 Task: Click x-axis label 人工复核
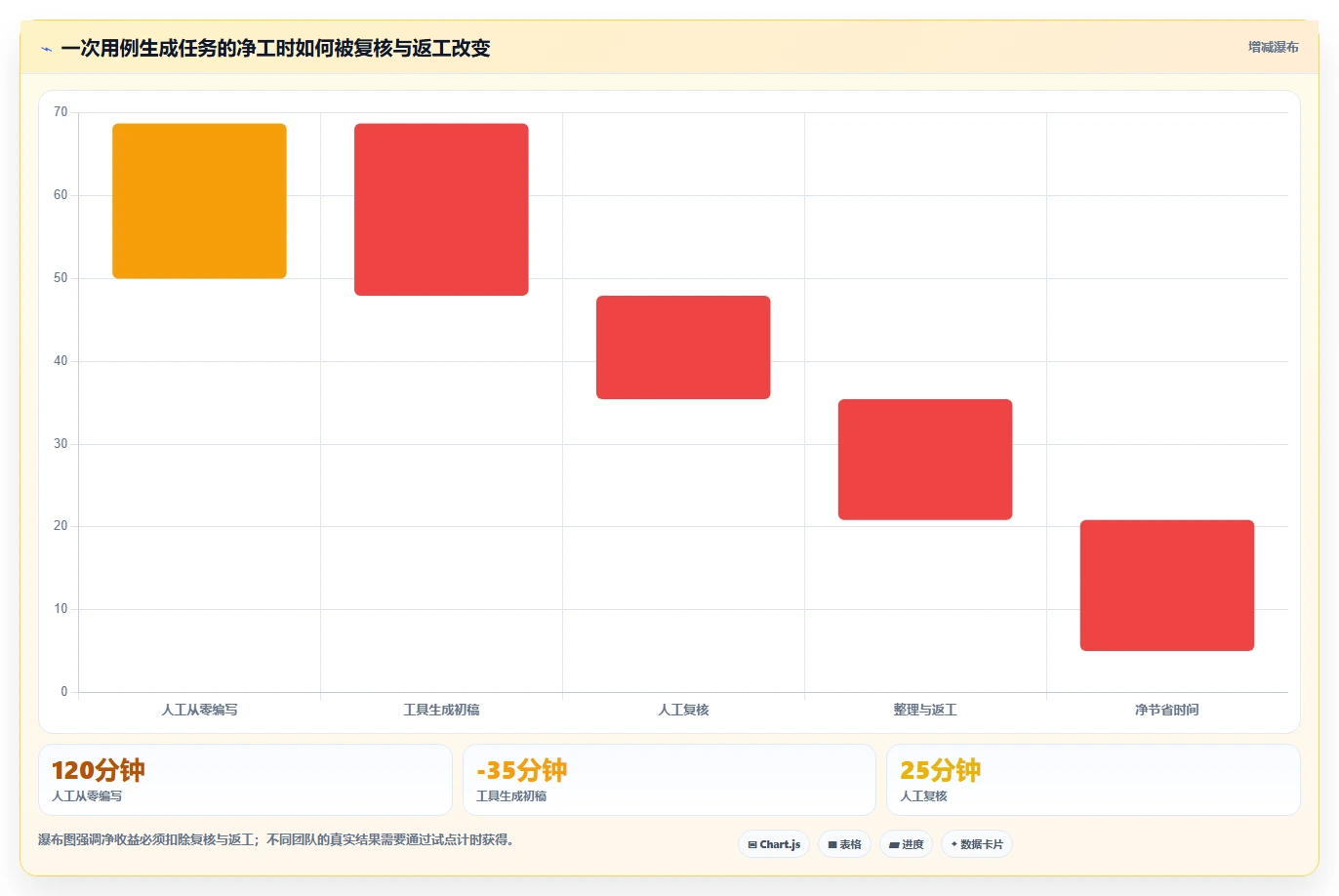[683, 710]
